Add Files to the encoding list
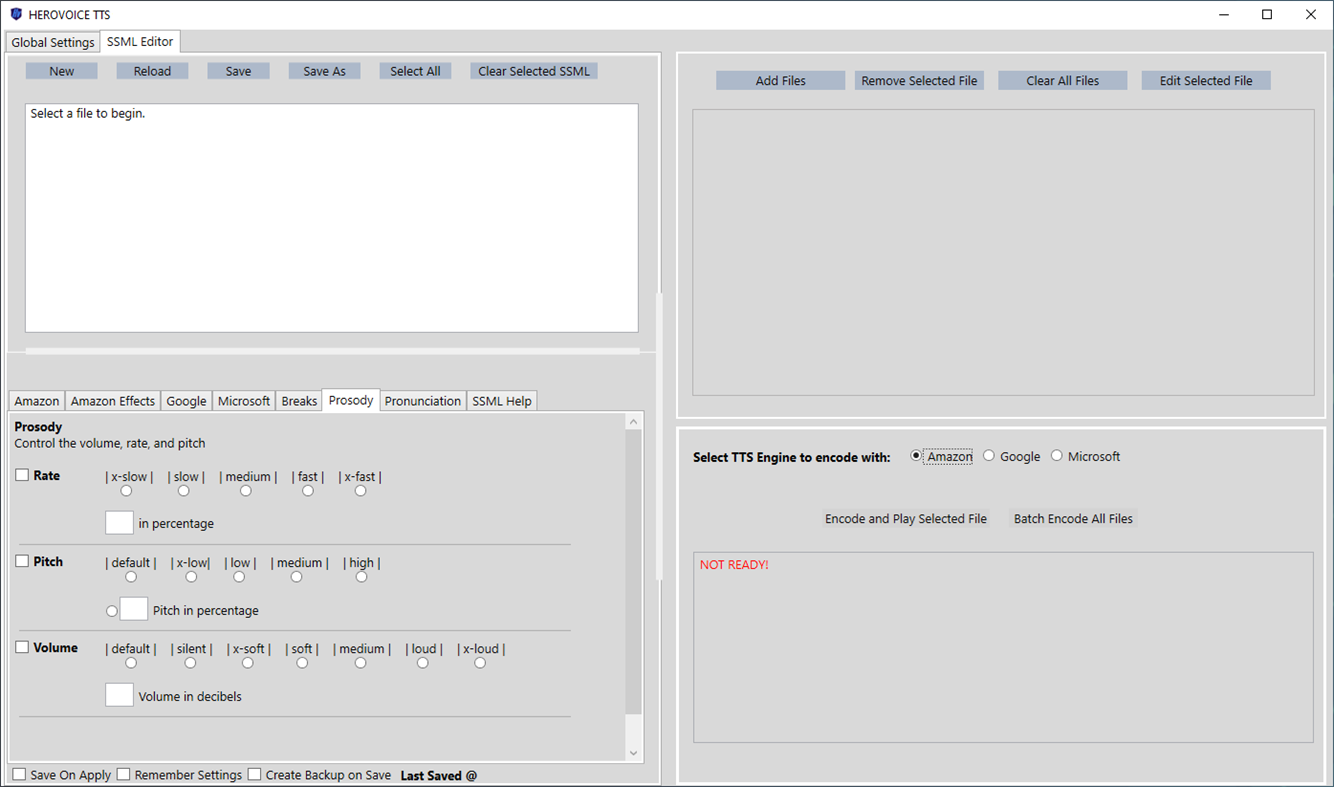Screen dimensions: 1334x787 click(x=780, y=79)
